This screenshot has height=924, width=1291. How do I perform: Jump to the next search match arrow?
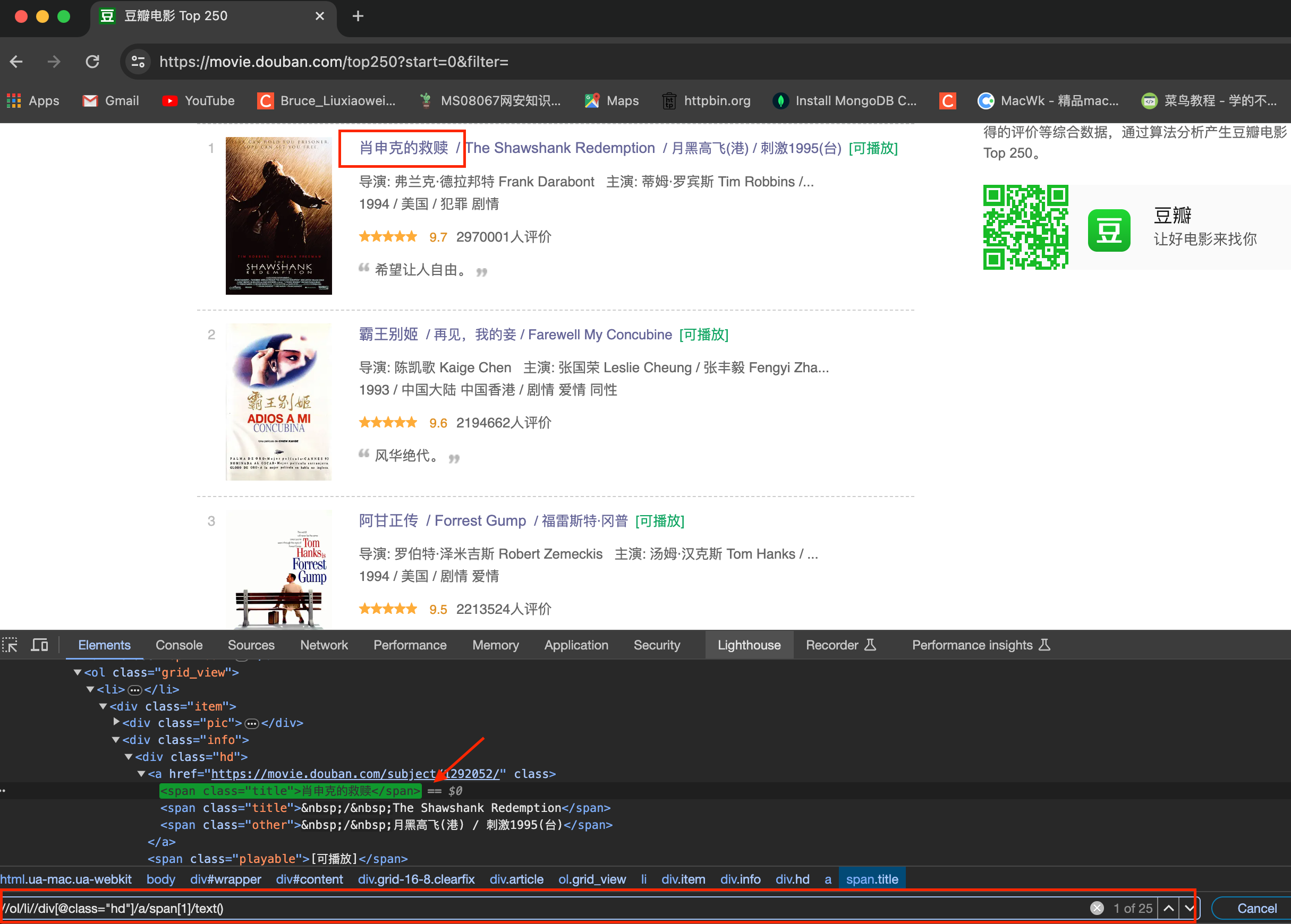tap(1189, 908)
